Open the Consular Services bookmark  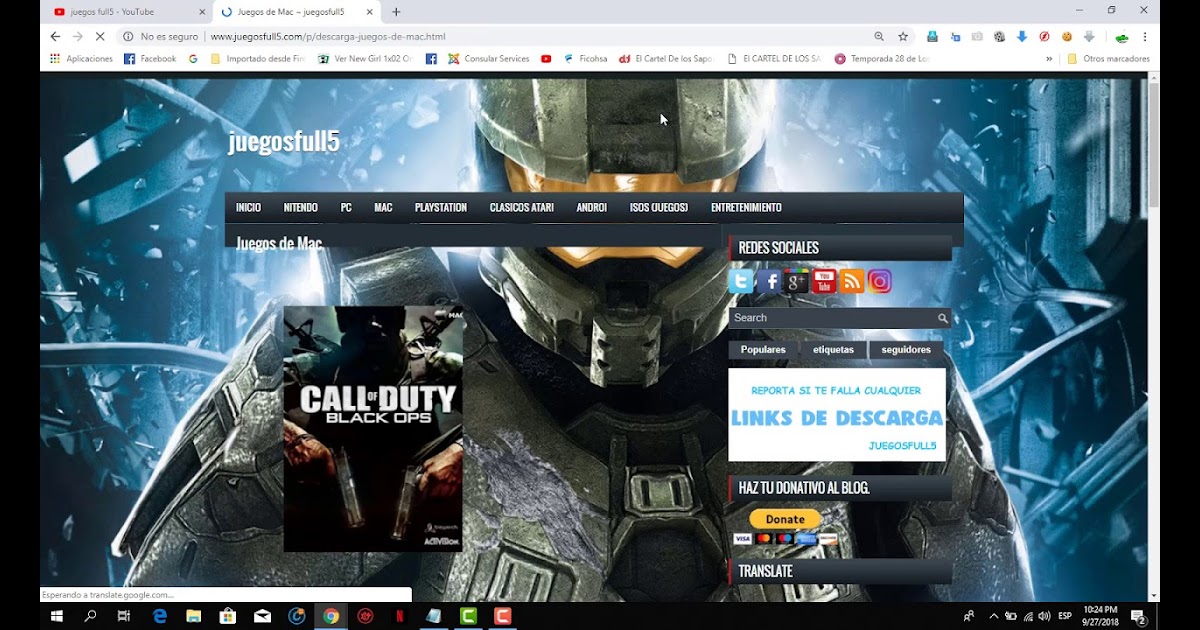click(x=487, y=59)
